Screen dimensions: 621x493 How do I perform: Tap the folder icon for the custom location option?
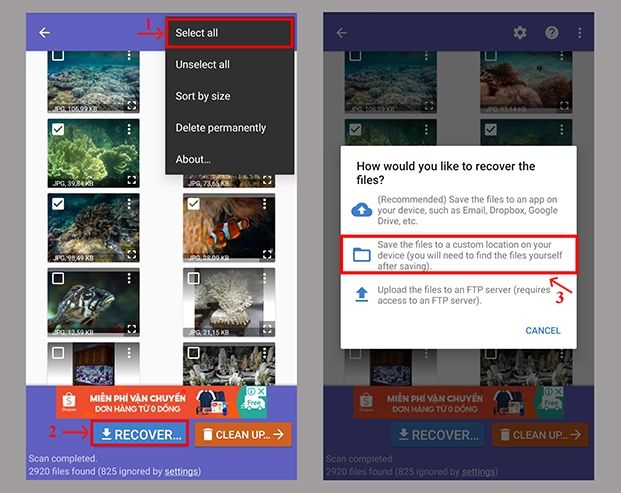(x=362, y=255)
